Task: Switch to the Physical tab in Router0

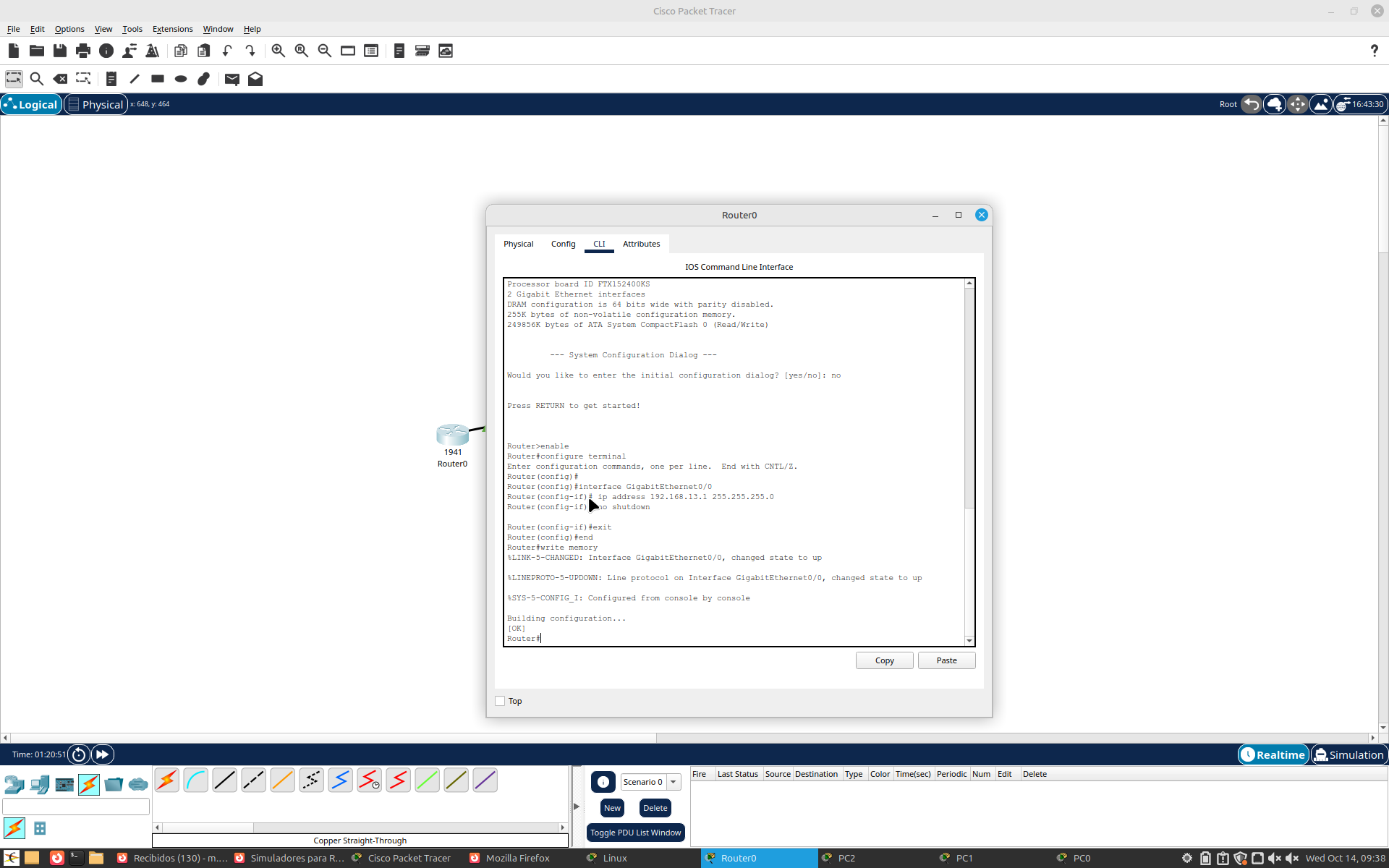Action: (519, 244)
